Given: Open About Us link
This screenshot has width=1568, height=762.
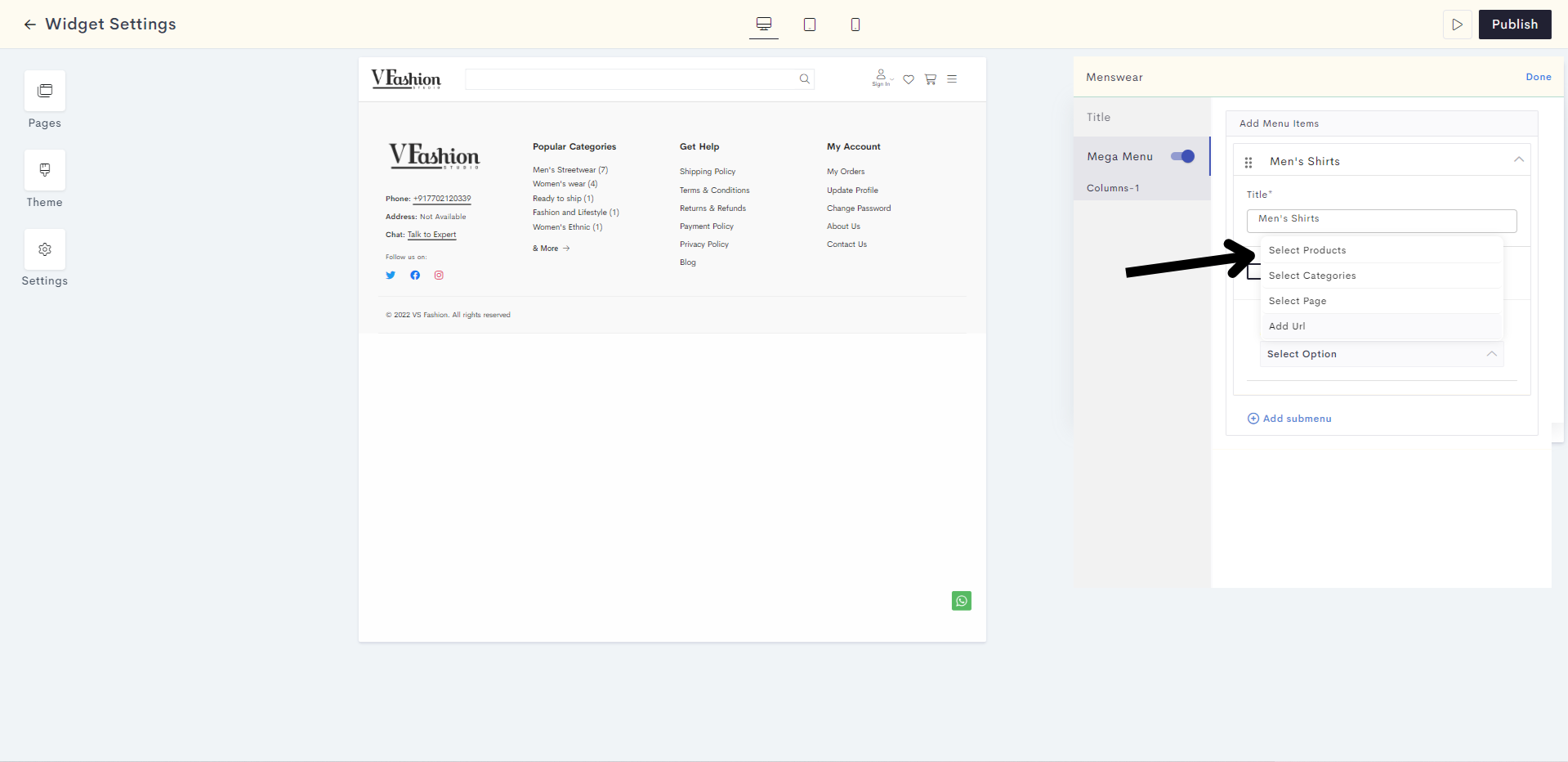Looking at the screenshot, I should coord(843,226).
